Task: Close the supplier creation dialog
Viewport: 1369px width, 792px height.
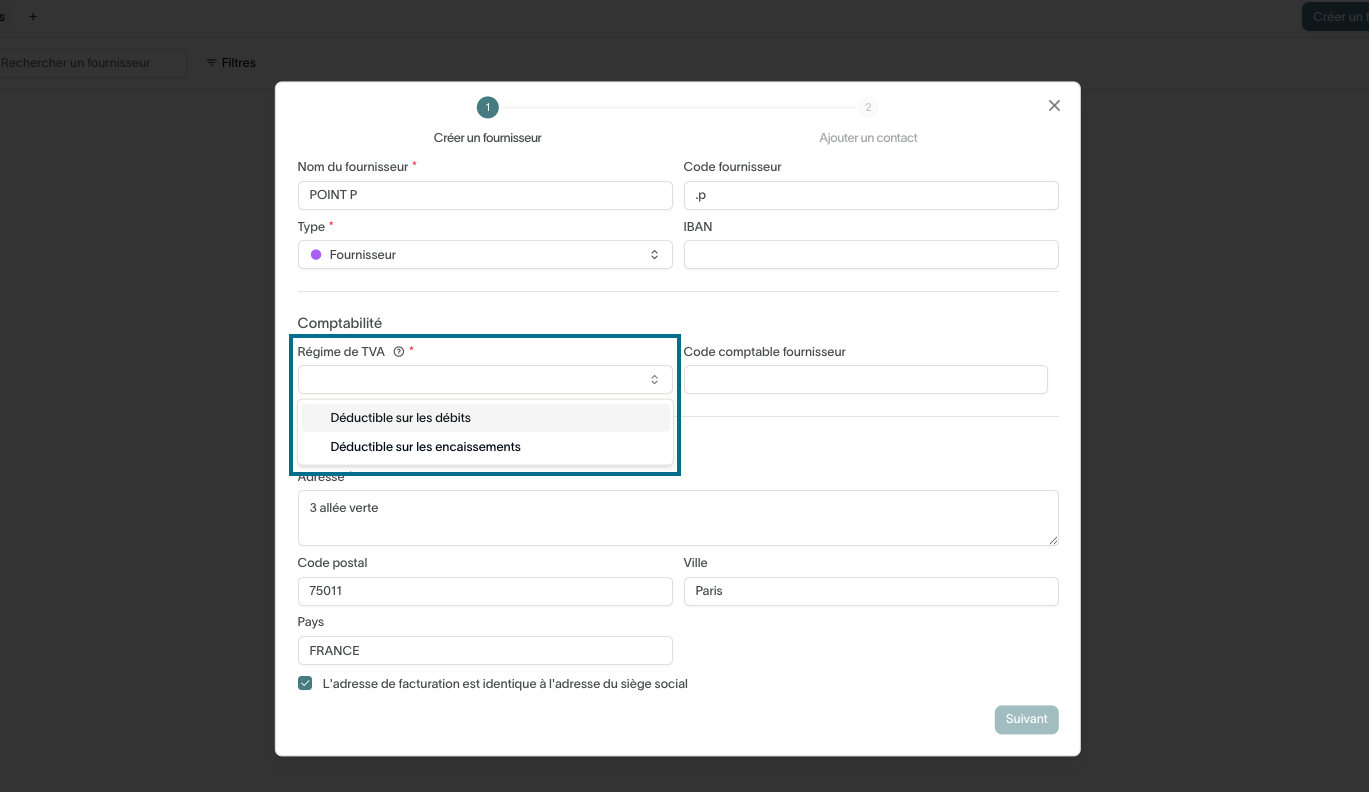Action: (x=1054, y=106)
